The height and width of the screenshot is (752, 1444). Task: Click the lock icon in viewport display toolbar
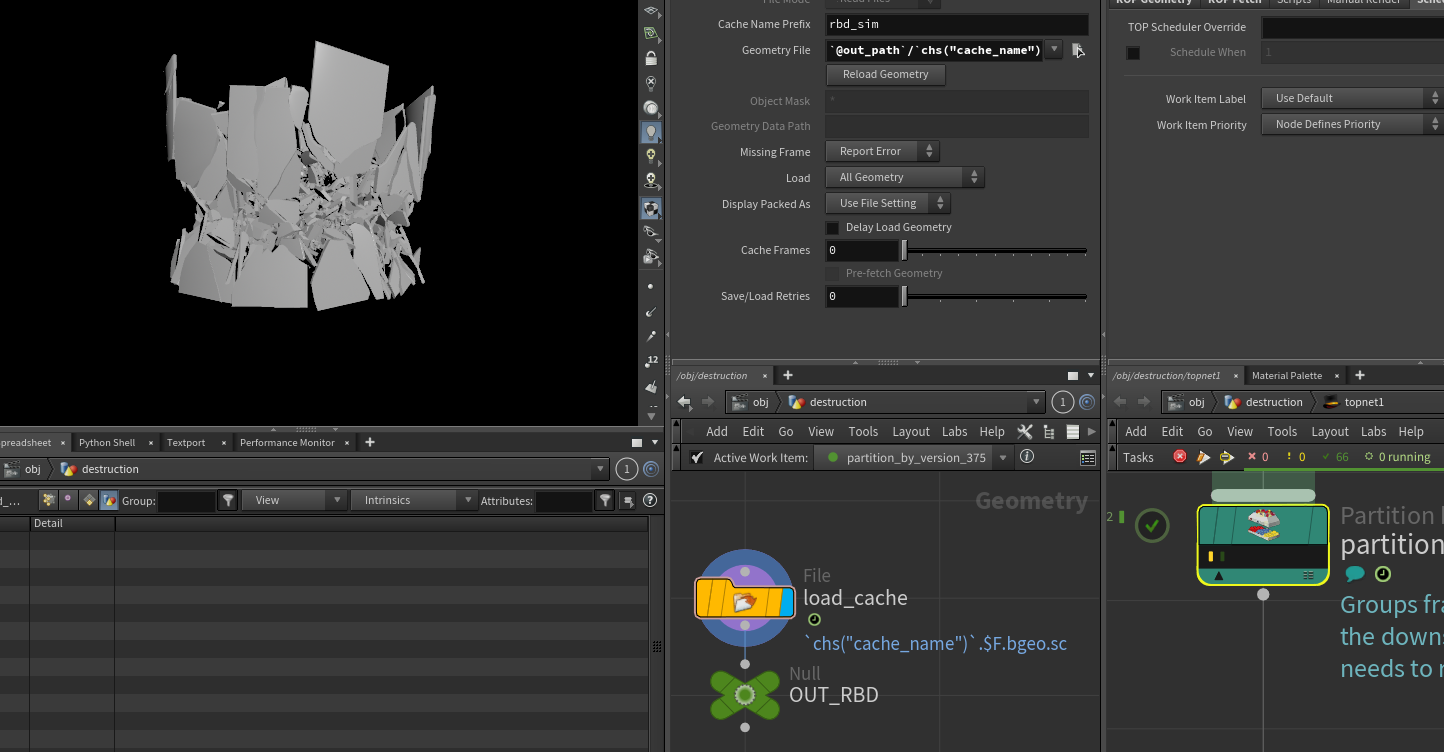point(651,59)
